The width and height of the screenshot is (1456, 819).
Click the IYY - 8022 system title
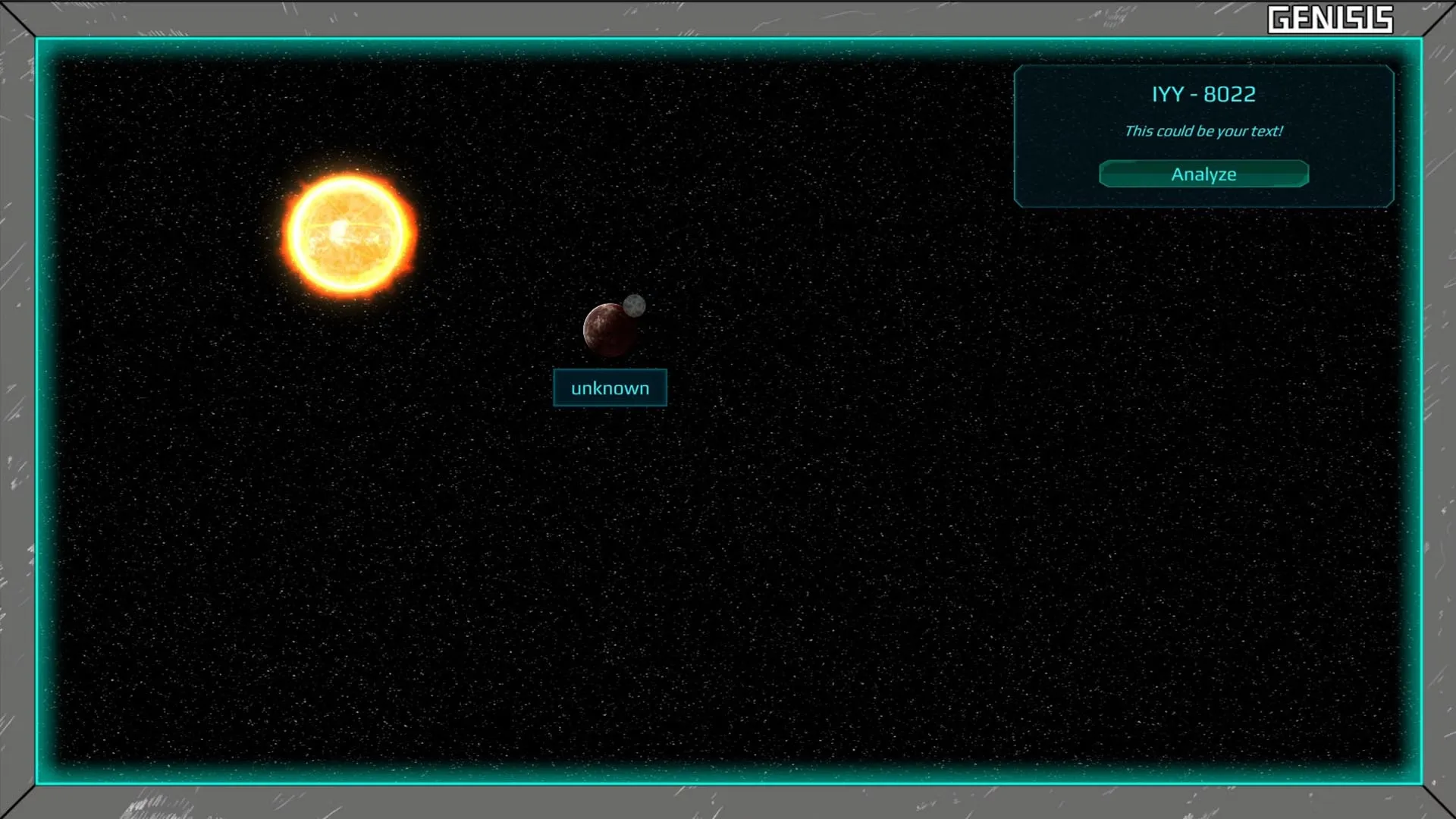[x=1203, y=94]
